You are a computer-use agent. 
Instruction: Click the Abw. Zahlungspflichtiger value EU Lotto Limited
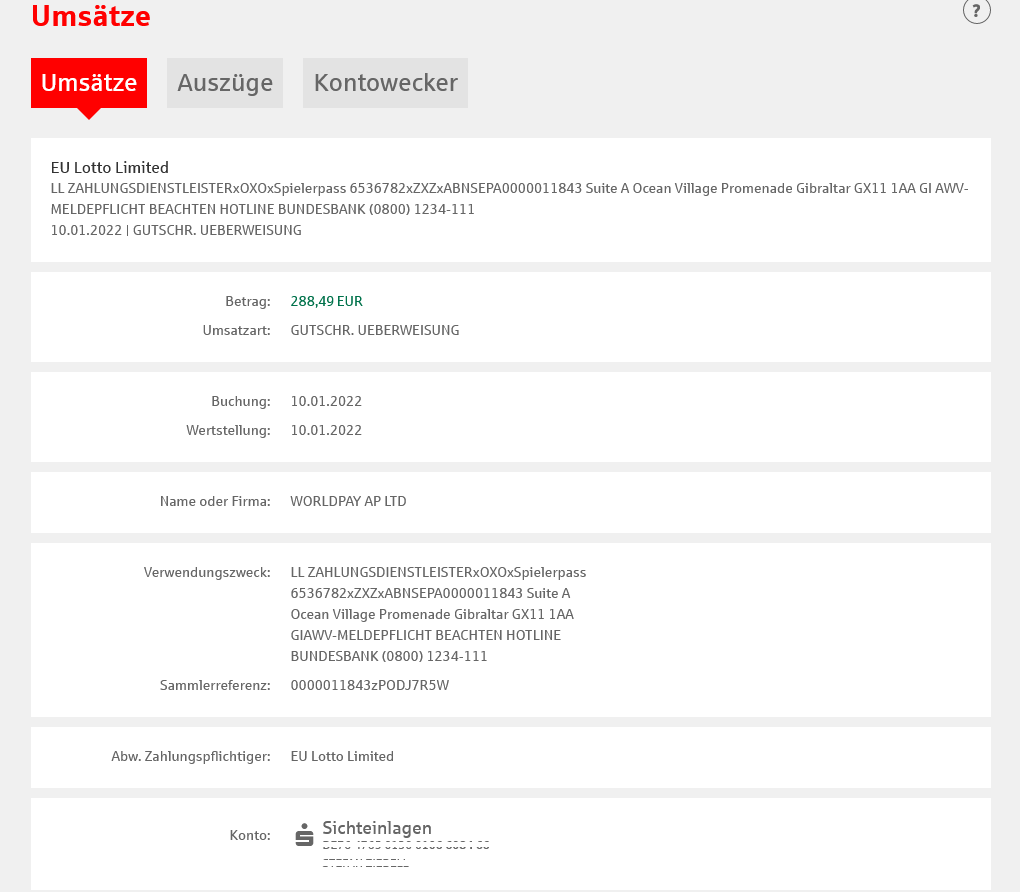(x=342, y=756)
